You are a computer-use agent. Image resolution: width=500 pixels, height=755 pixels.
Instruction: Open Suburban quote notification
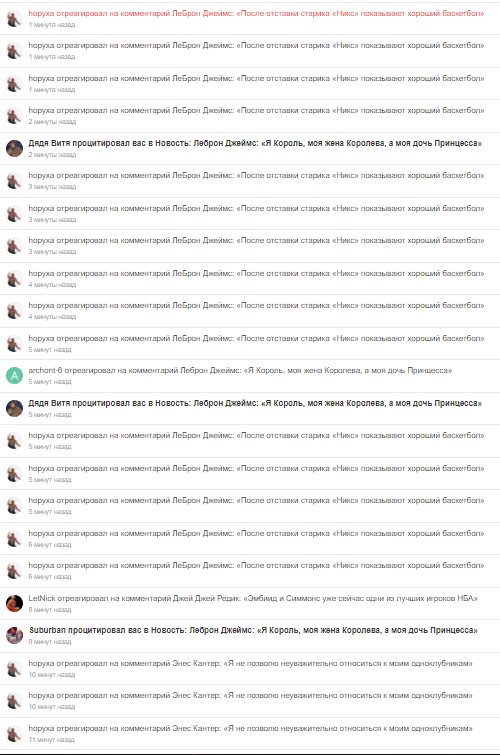click(253, 630)
